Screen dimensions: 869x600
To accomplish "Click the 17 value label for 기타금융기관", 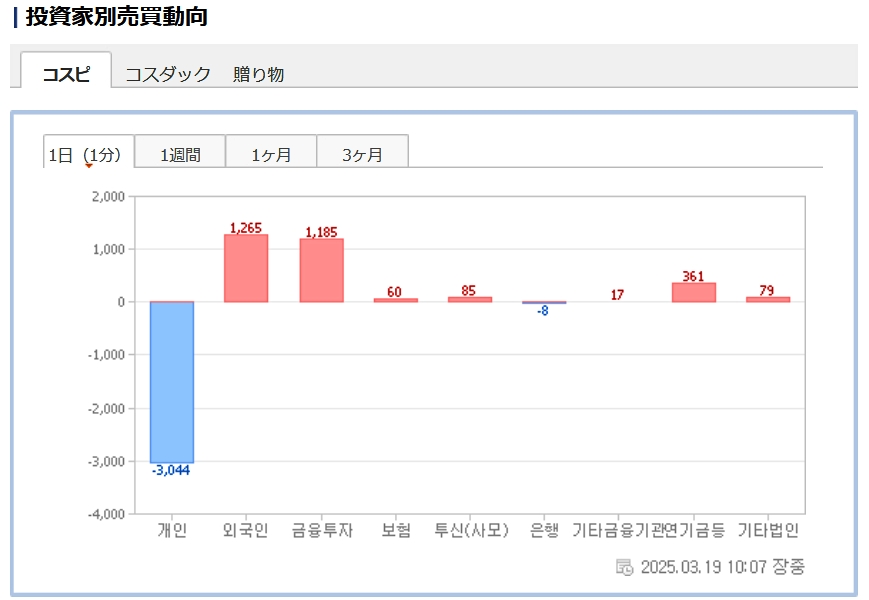I will click(x=617, y=294).
